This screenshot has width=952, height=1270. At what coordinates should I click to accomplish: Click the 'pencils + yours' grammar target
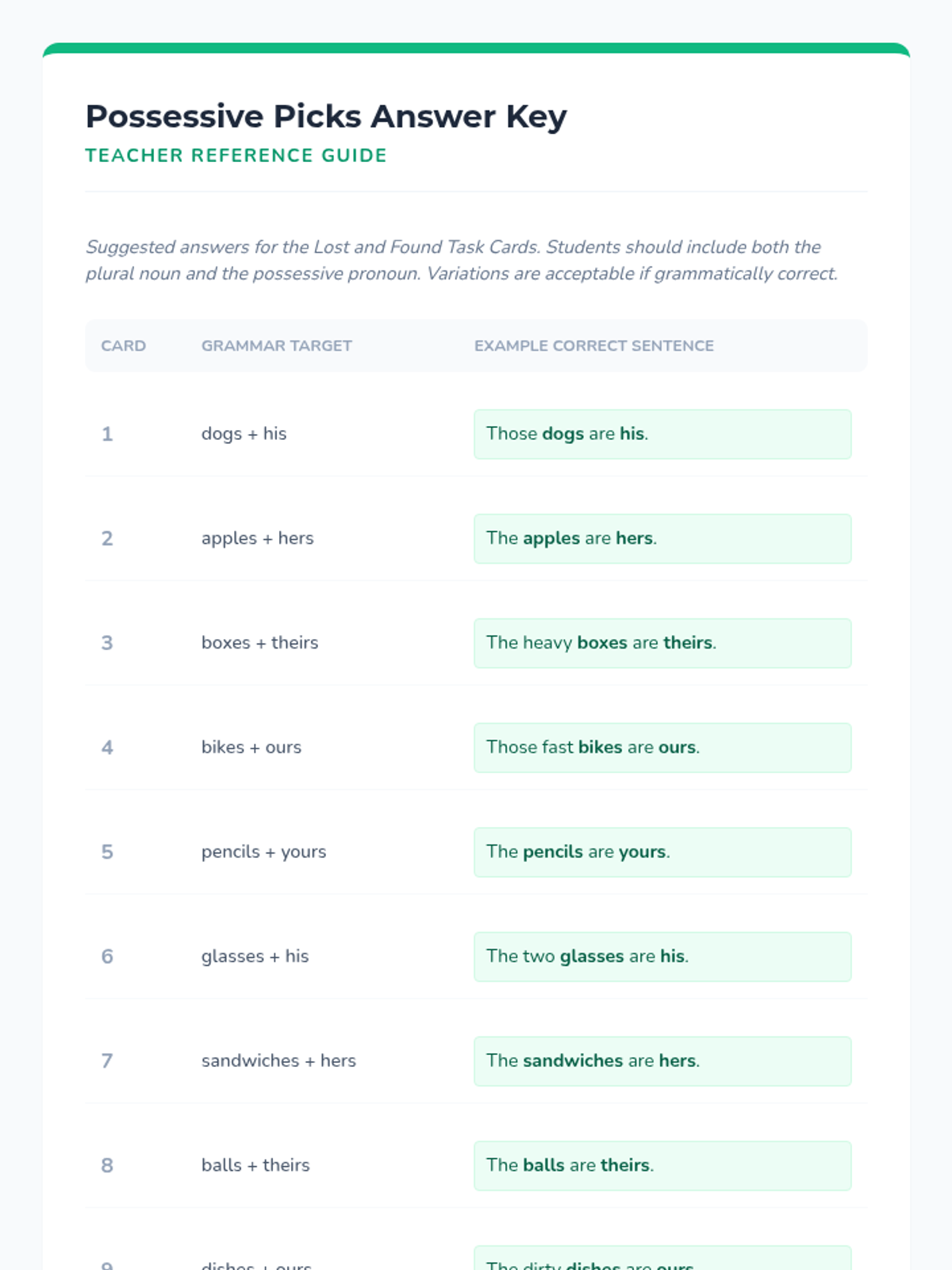263,852
